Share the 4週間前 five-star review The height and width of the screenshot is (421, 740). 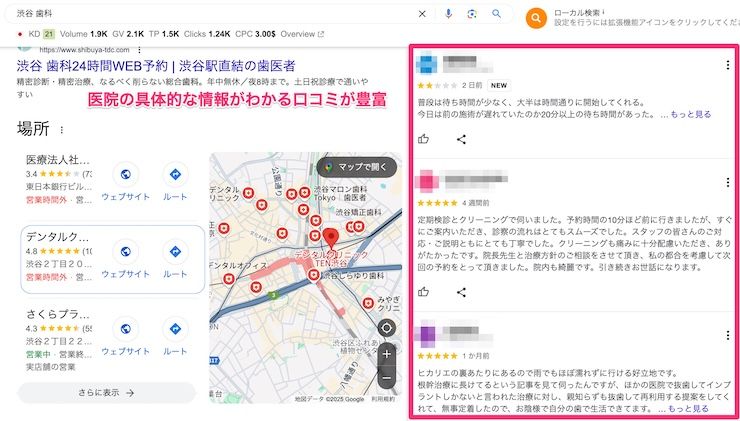point(462,292)
